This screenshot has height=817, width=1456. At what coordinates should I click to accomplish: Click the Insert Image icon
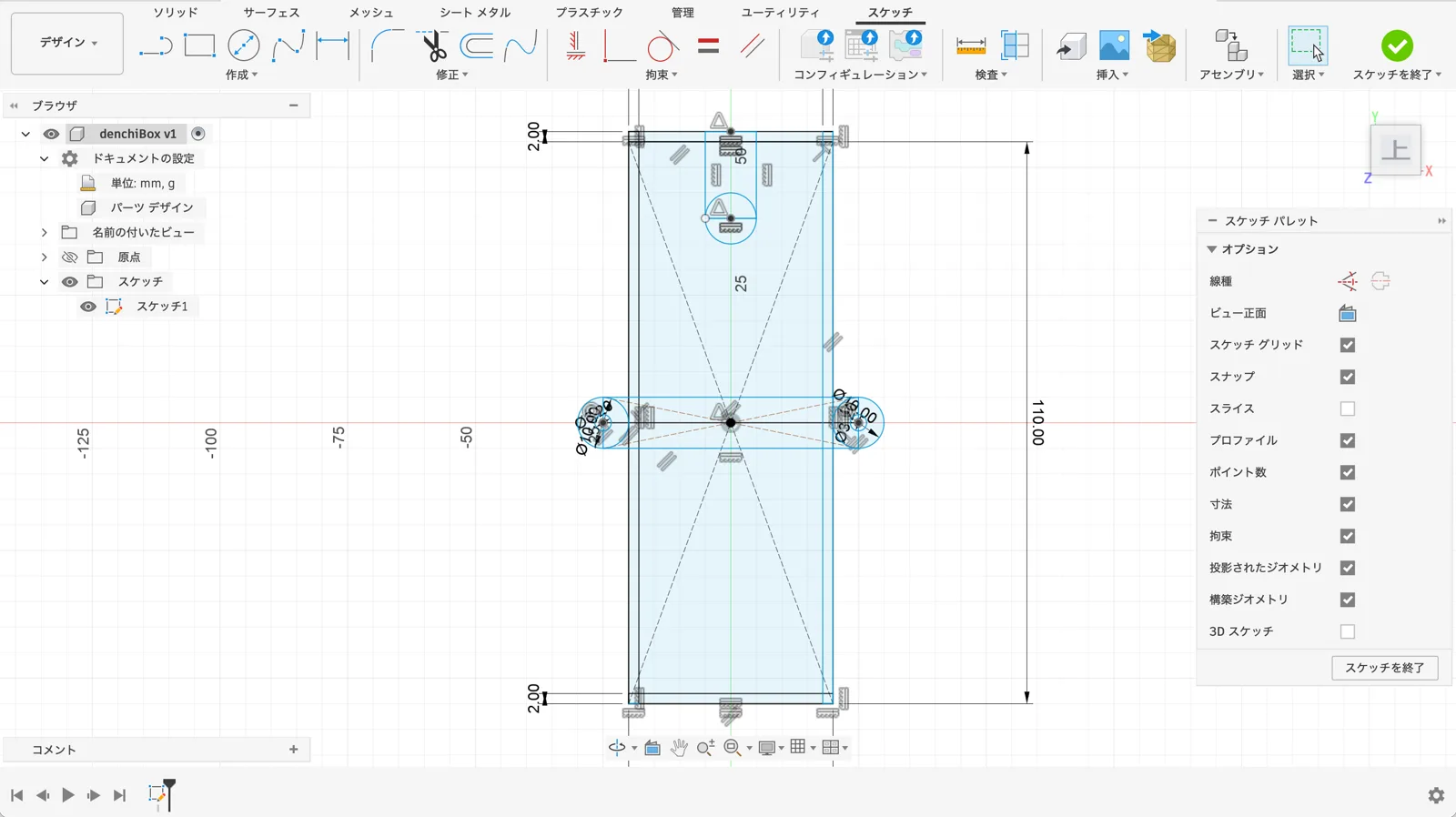click(x=1114, y=45)
